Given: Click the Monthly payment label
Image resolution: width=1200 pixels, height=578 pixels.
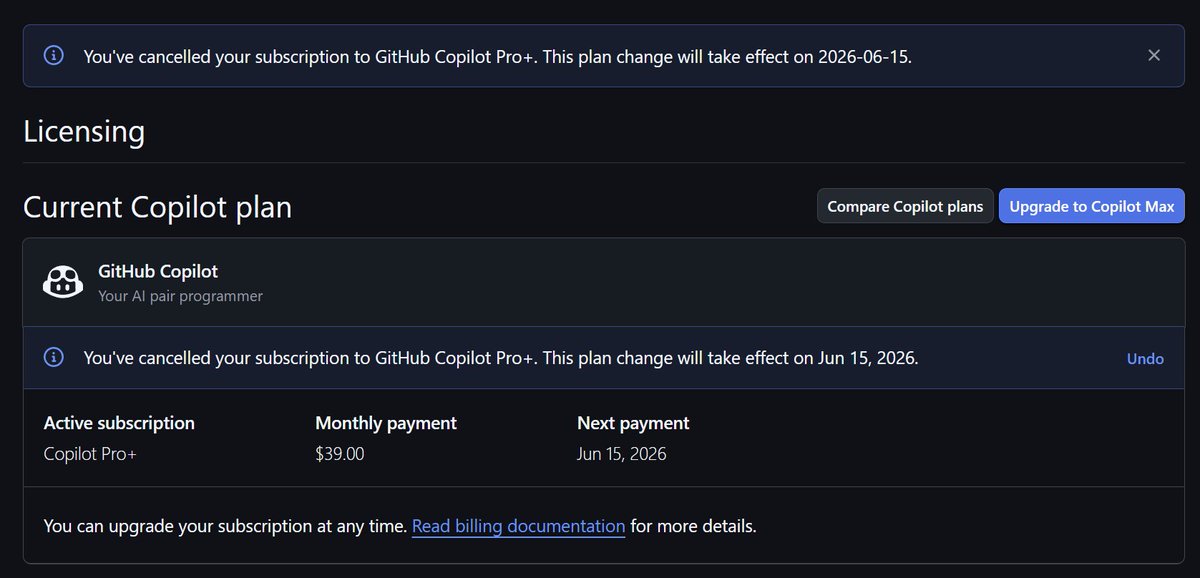Looking at the screenshot, I should click(386, 423).
